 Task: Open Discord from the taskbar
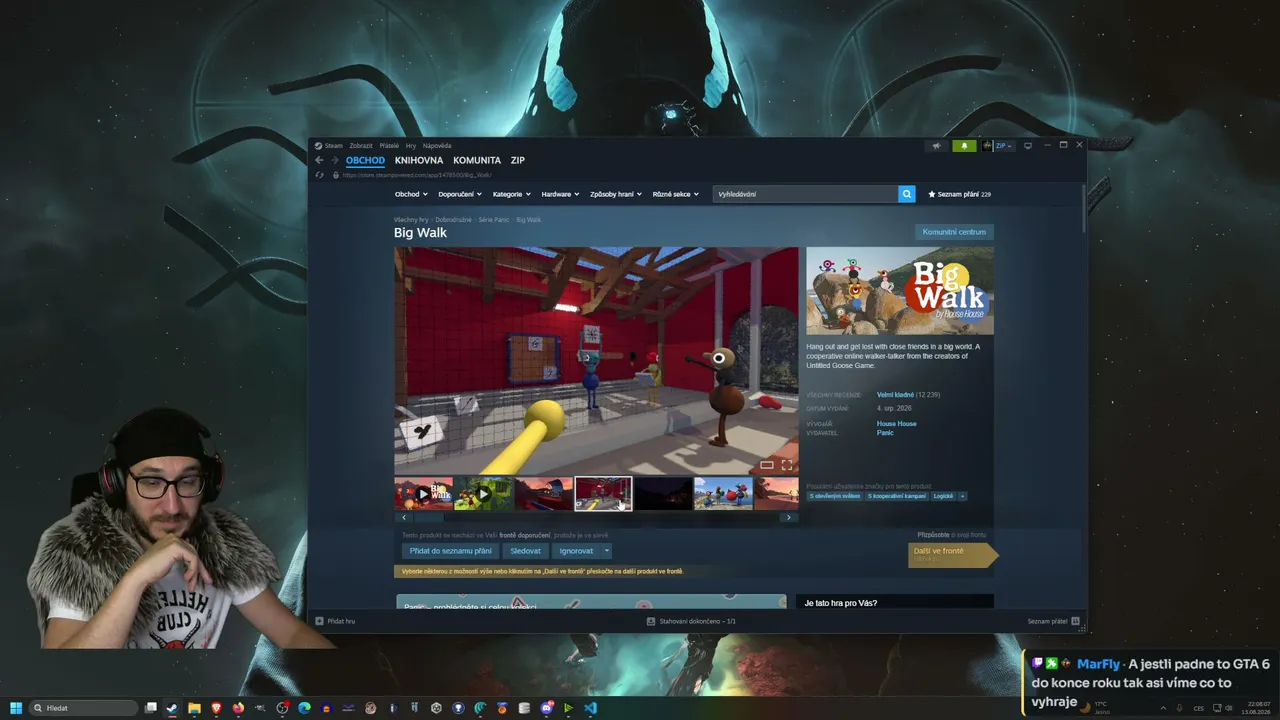click(546, 708)
